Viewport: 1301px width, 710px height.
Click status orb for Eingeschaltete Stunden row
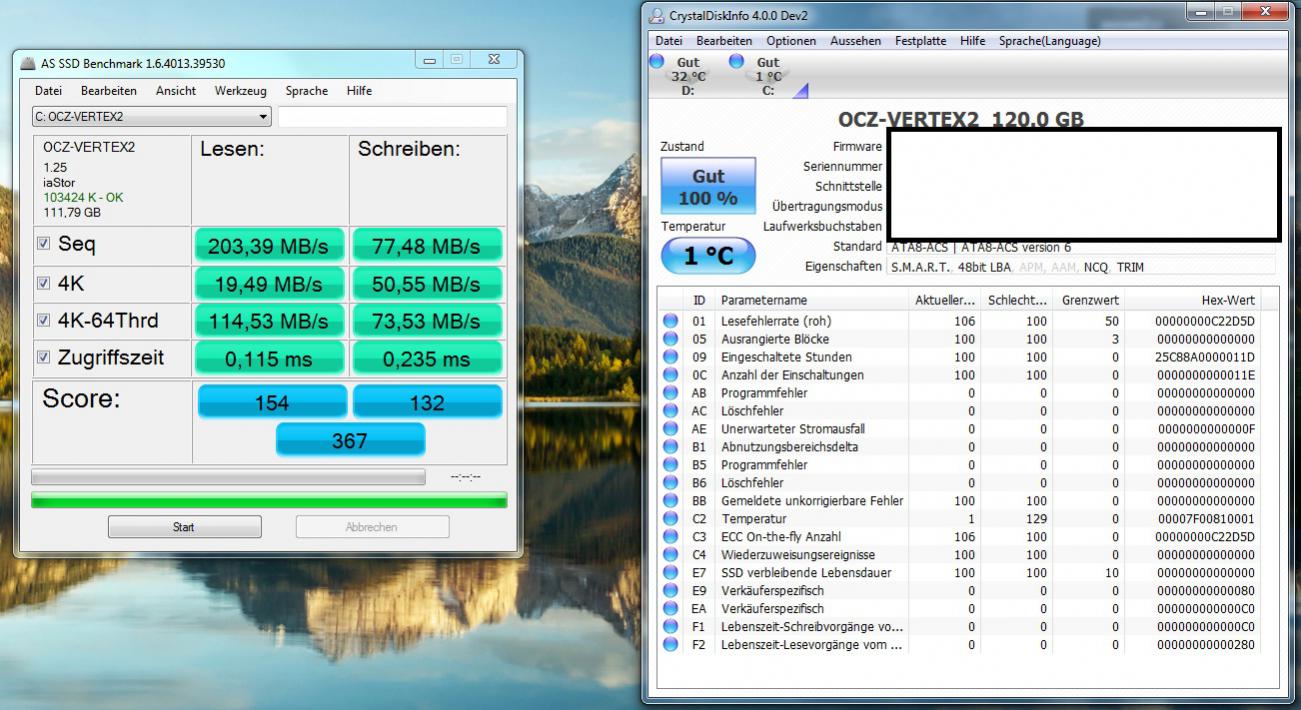pos(670,357)
